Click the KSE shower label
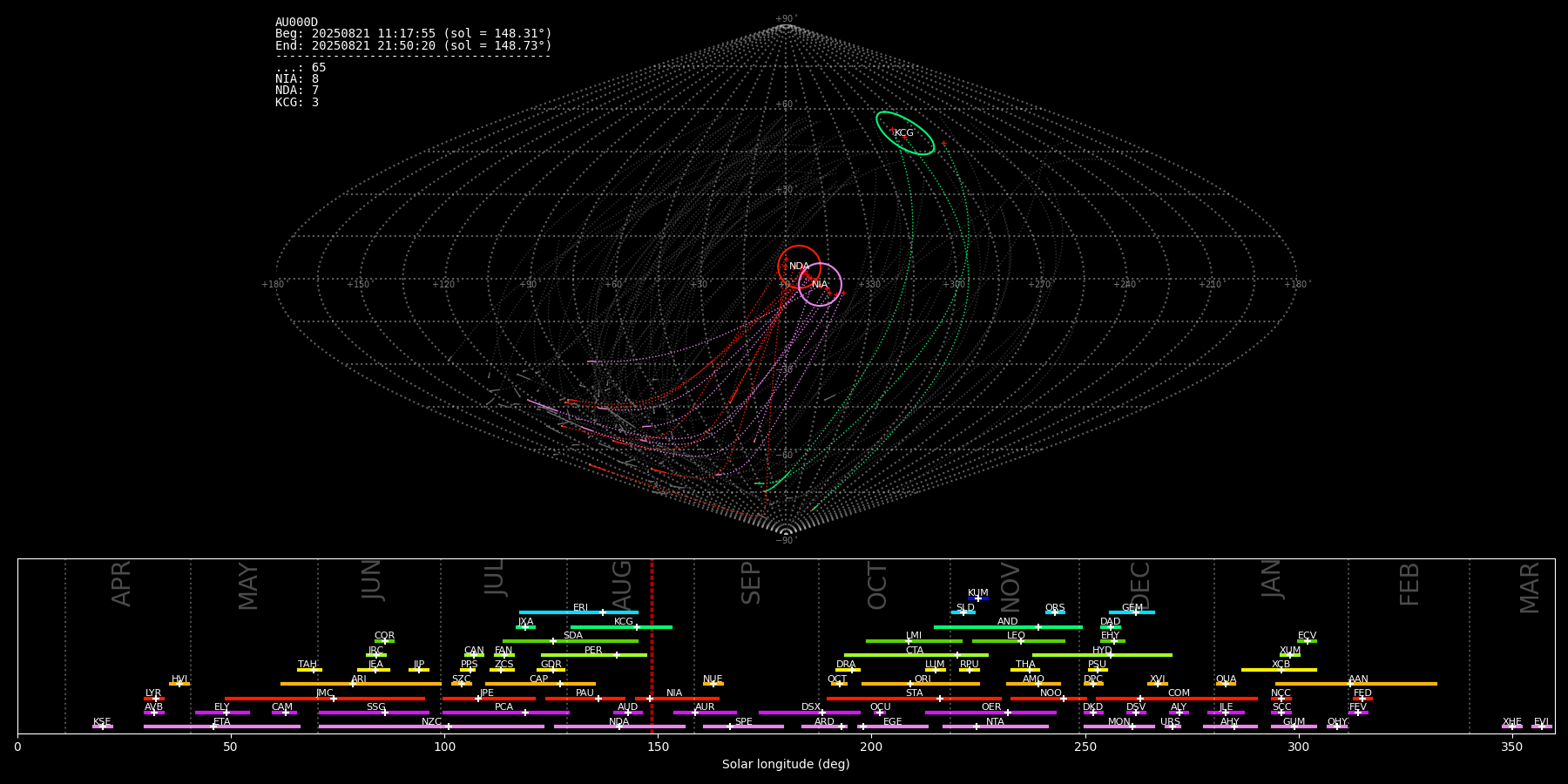This screenshot has height=784, width=1568. click(x=102, y=722)
